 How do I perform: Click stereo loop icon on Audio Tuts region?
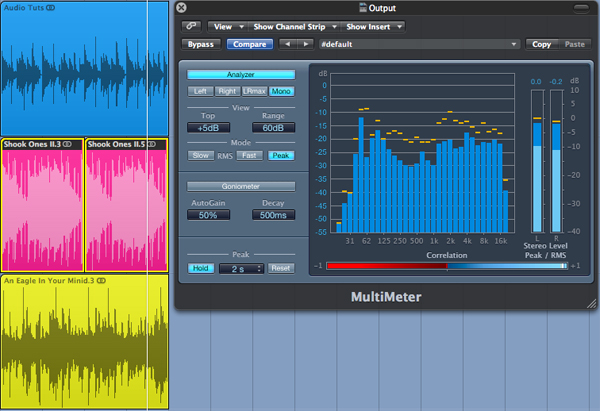[x=51, y=8]
